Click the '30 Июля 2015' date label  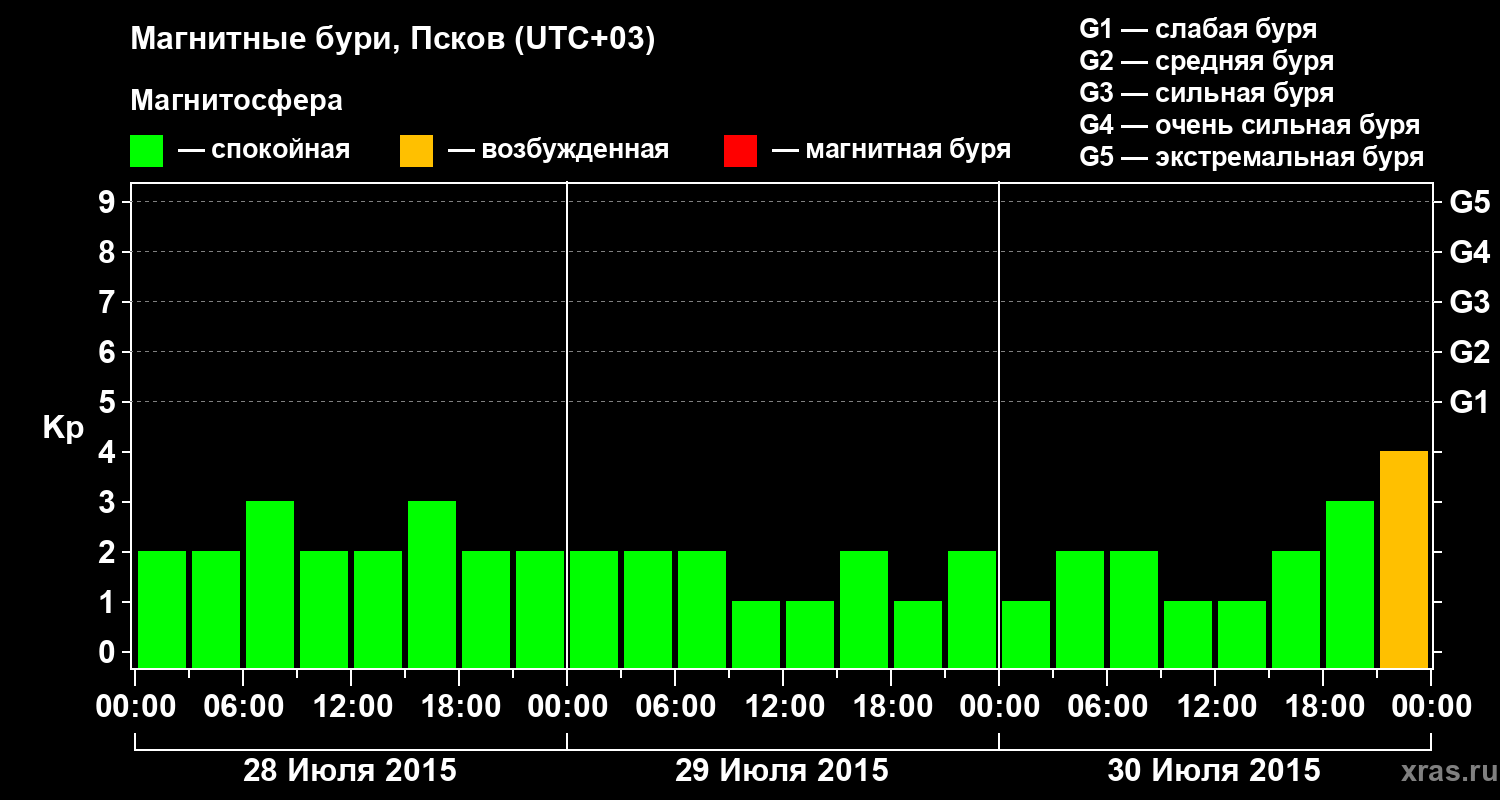1214,771
